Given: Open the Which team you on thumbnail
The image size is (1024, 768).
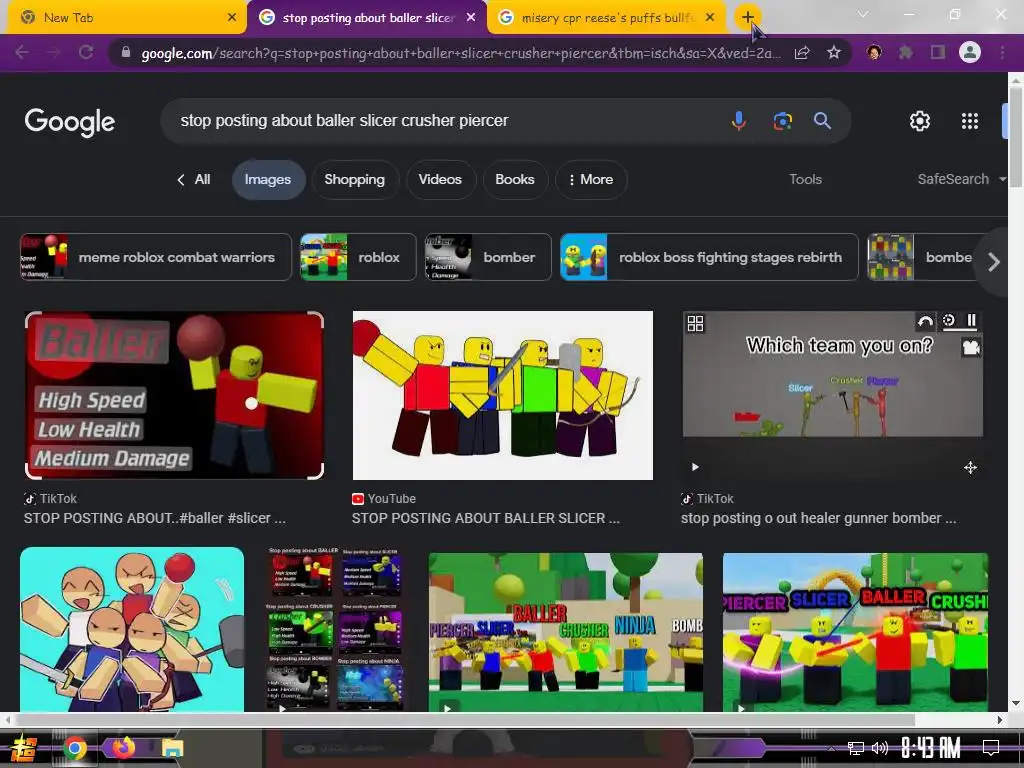Looking at the screenshot, I should point(833,395).
